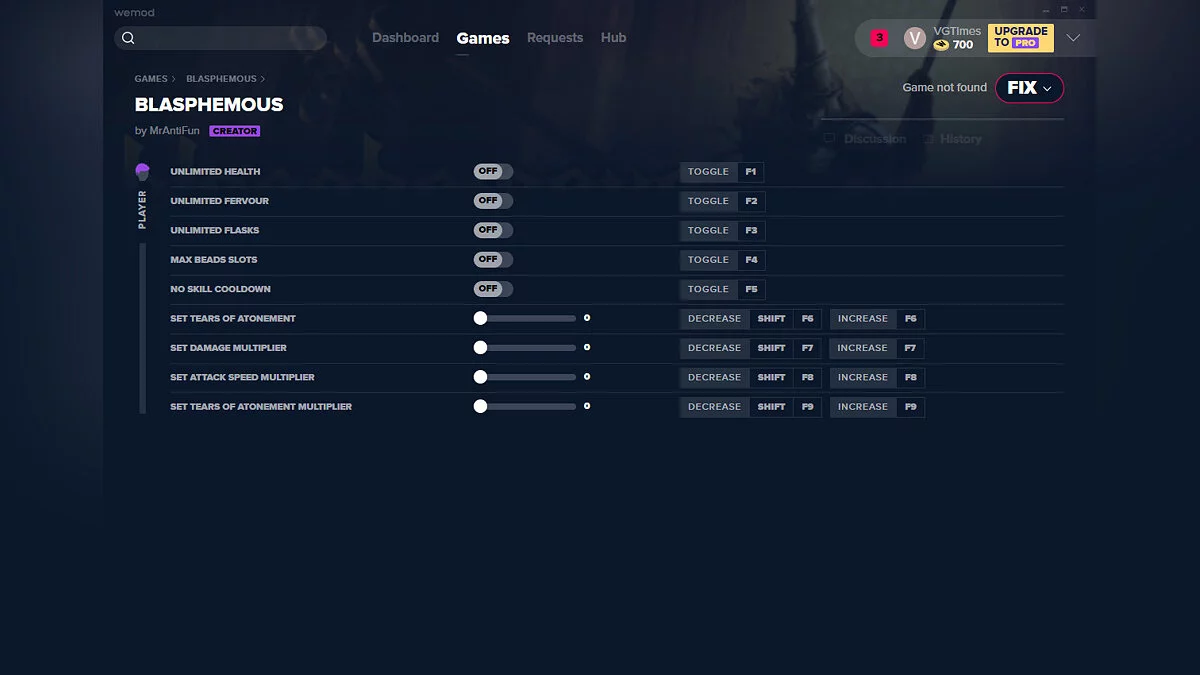Turn on the Unlimited Flasks switch
1200x675 pixels.
coord(492,230)
